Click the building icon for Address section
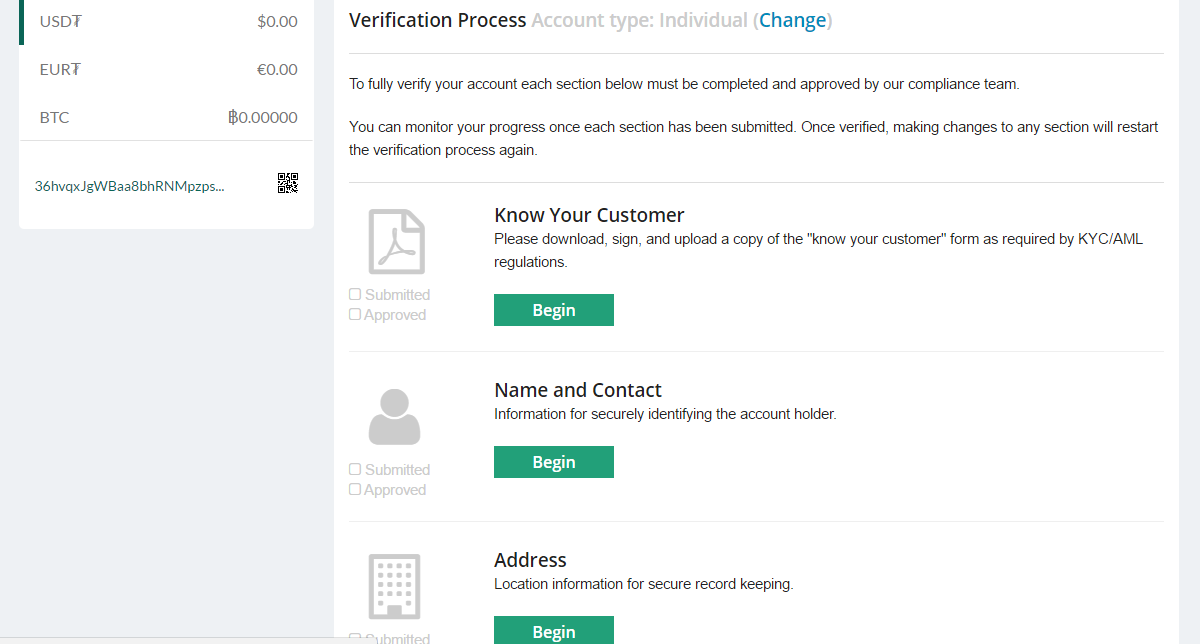This screenshot has width=1200, height=644. click(394, 585)
